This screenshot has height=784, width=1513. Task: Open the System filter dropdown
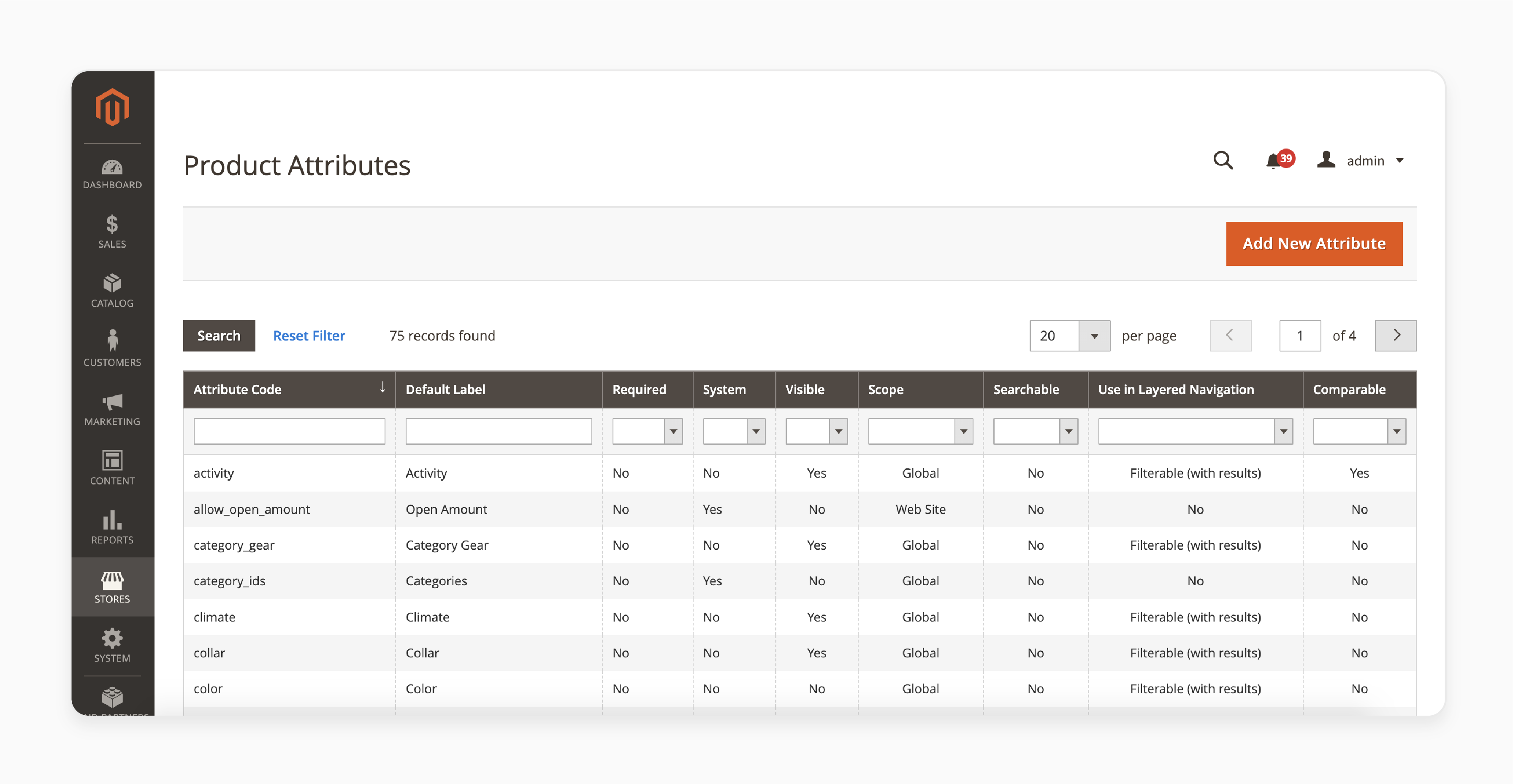click(x=734, y=431)
